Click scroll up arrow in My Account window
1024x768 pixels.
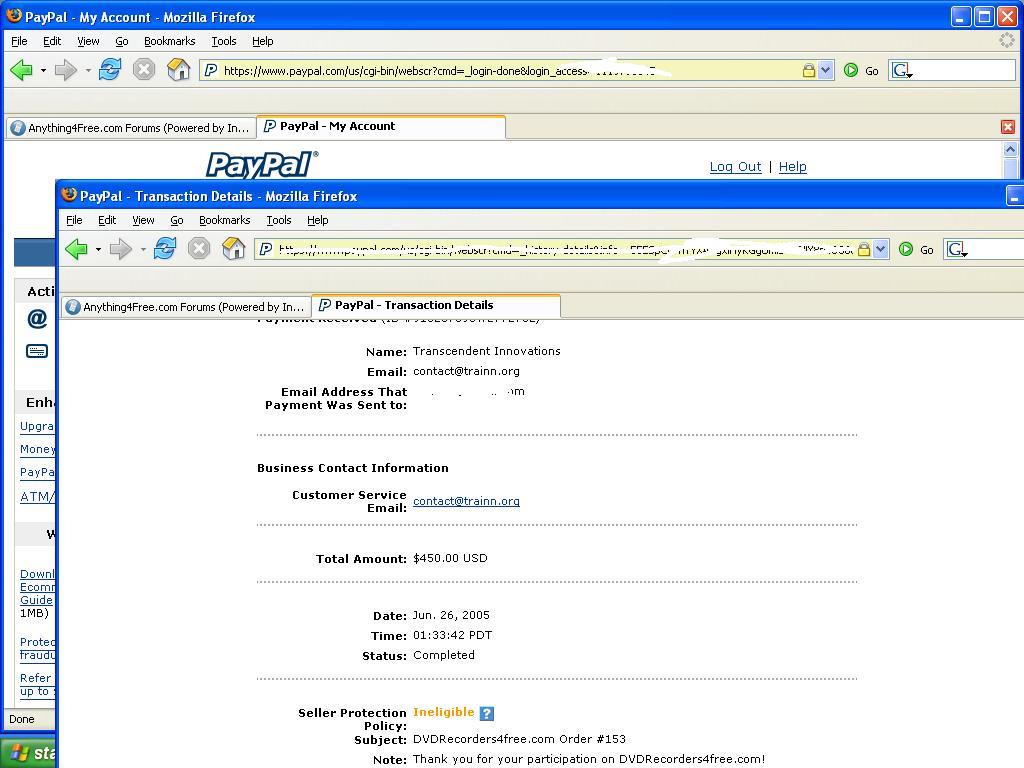point(1010,150)
